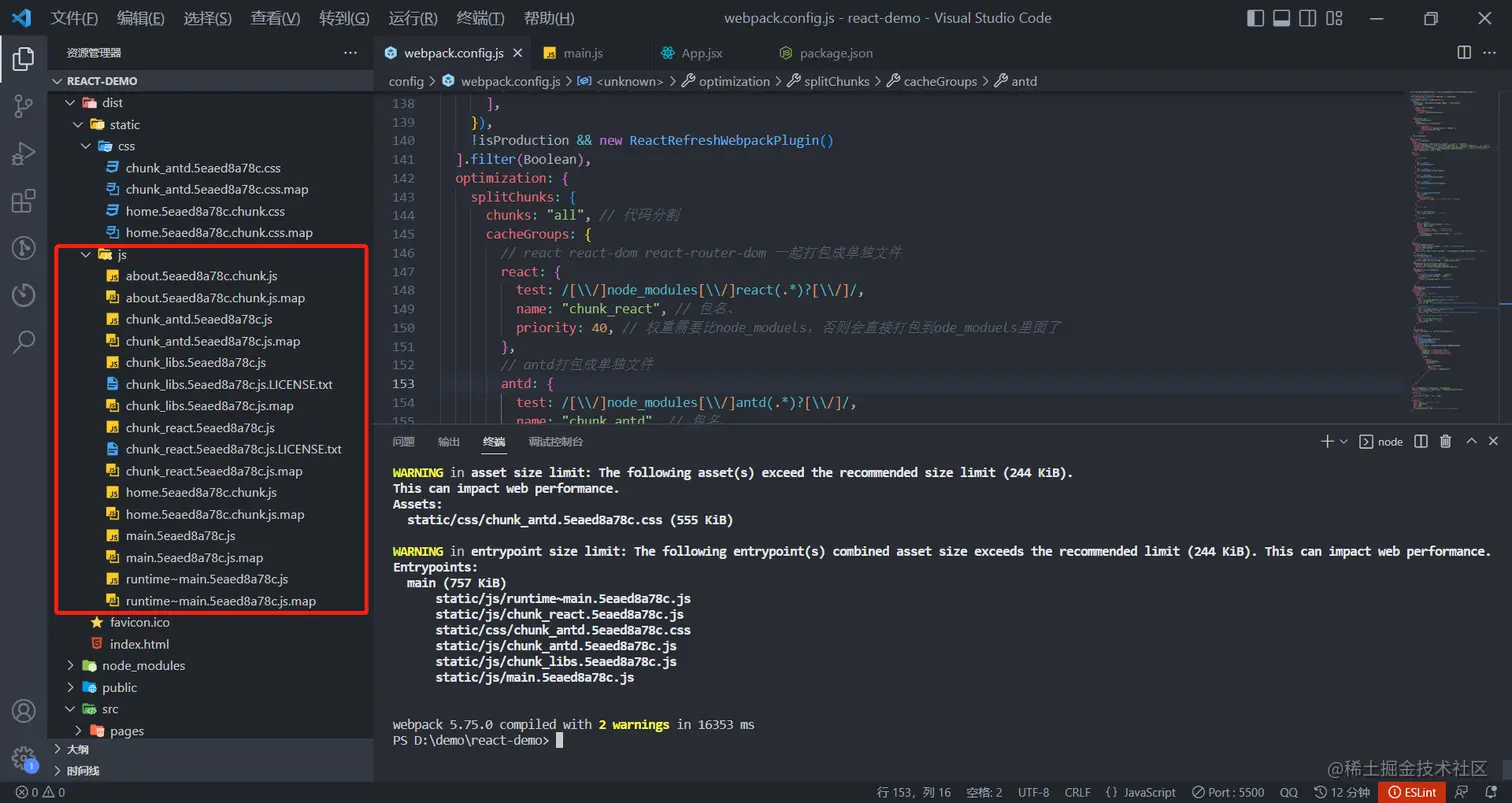Open the stopwatch timer view in activity bar

click(x=23, y=295)
